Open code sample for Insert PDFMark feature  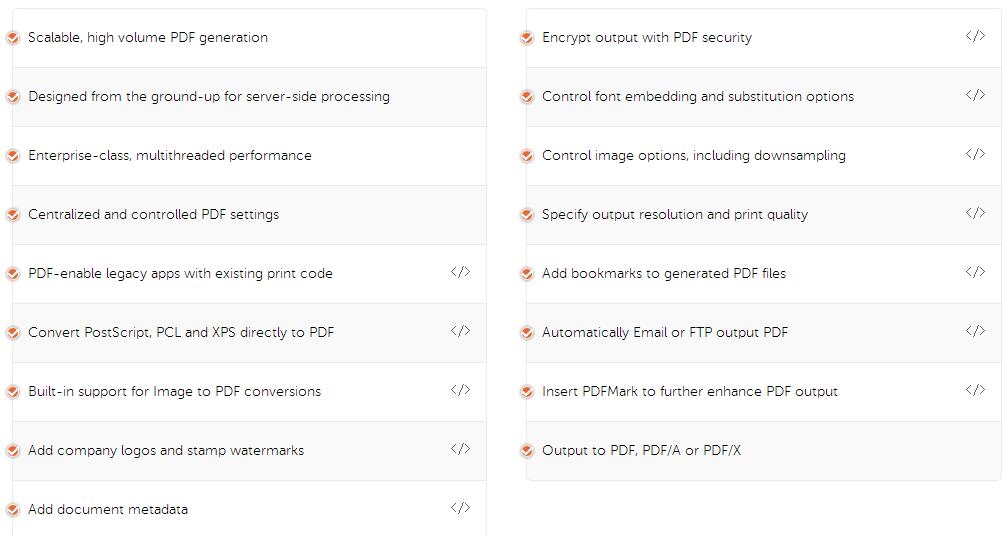pyautogui.click(x=976, y=390)
